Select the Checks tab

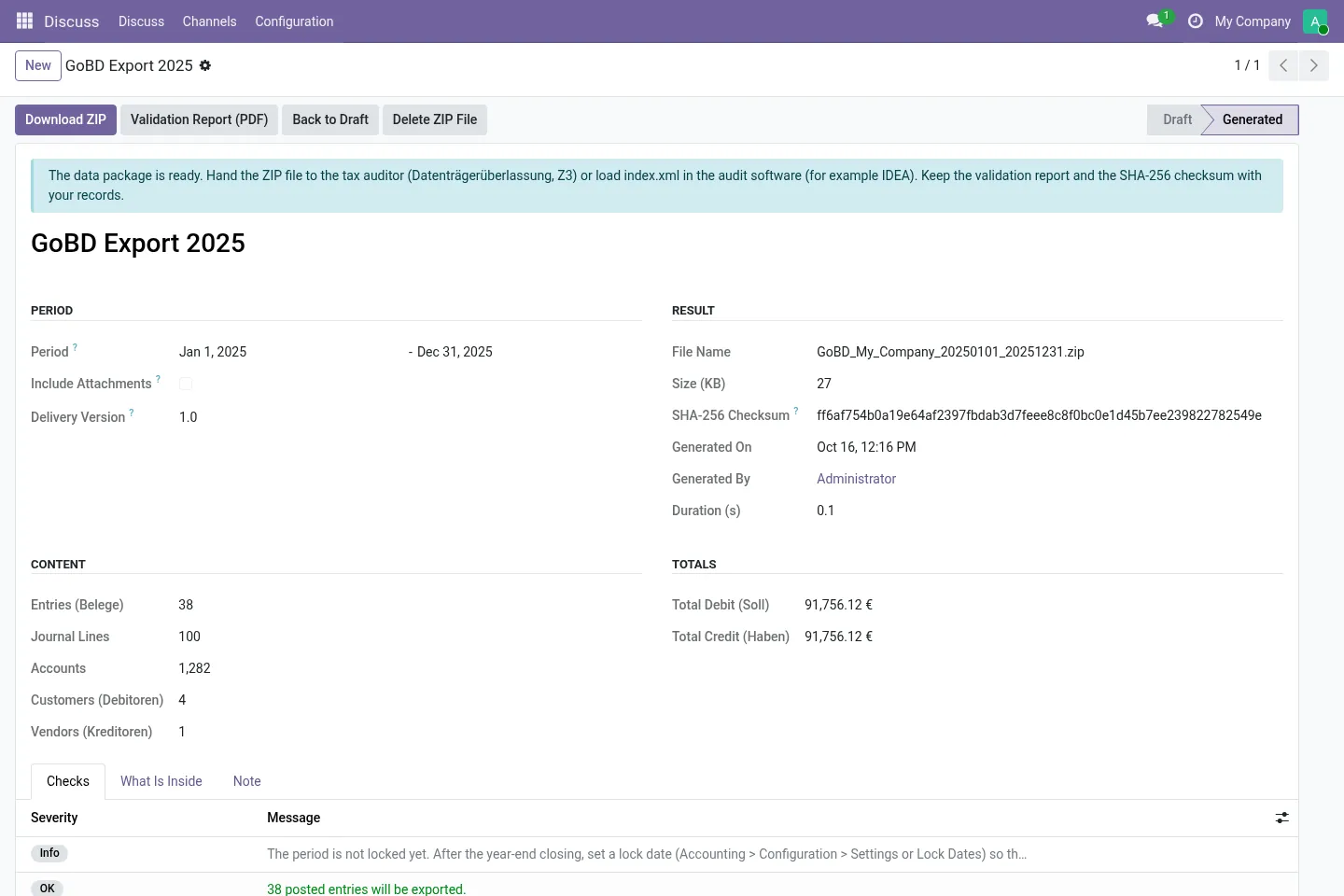click(68, 781)
